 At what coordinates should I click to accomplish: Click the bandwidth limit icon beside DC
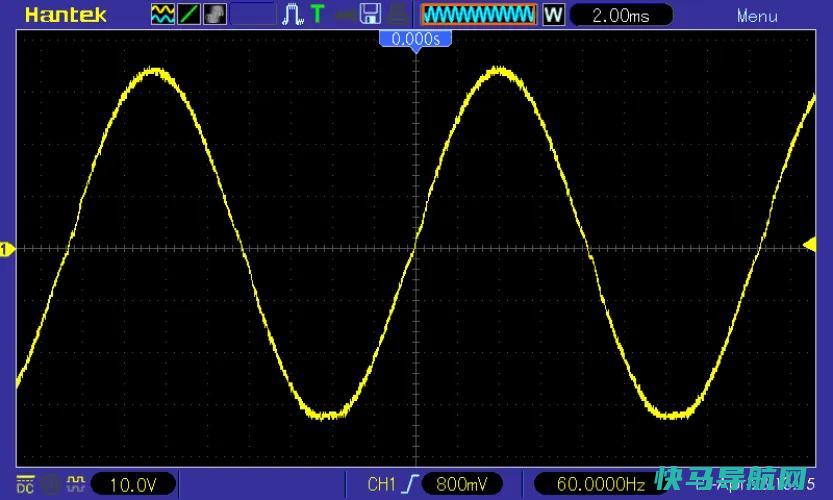(x=50, y=484)
